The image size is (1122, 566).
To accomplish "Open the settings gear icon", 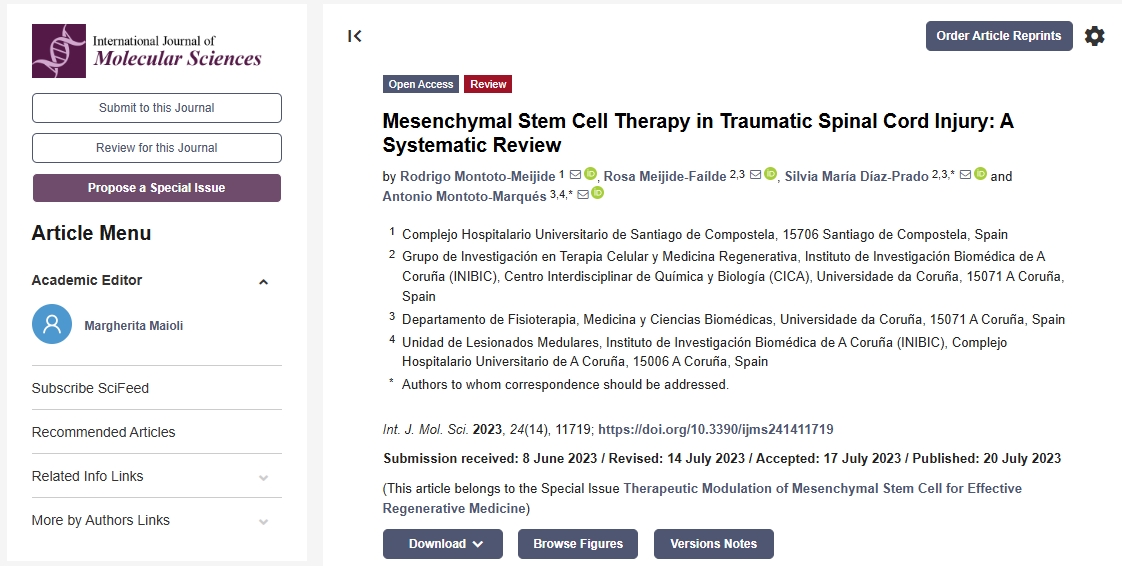I will pos(1095,36).
